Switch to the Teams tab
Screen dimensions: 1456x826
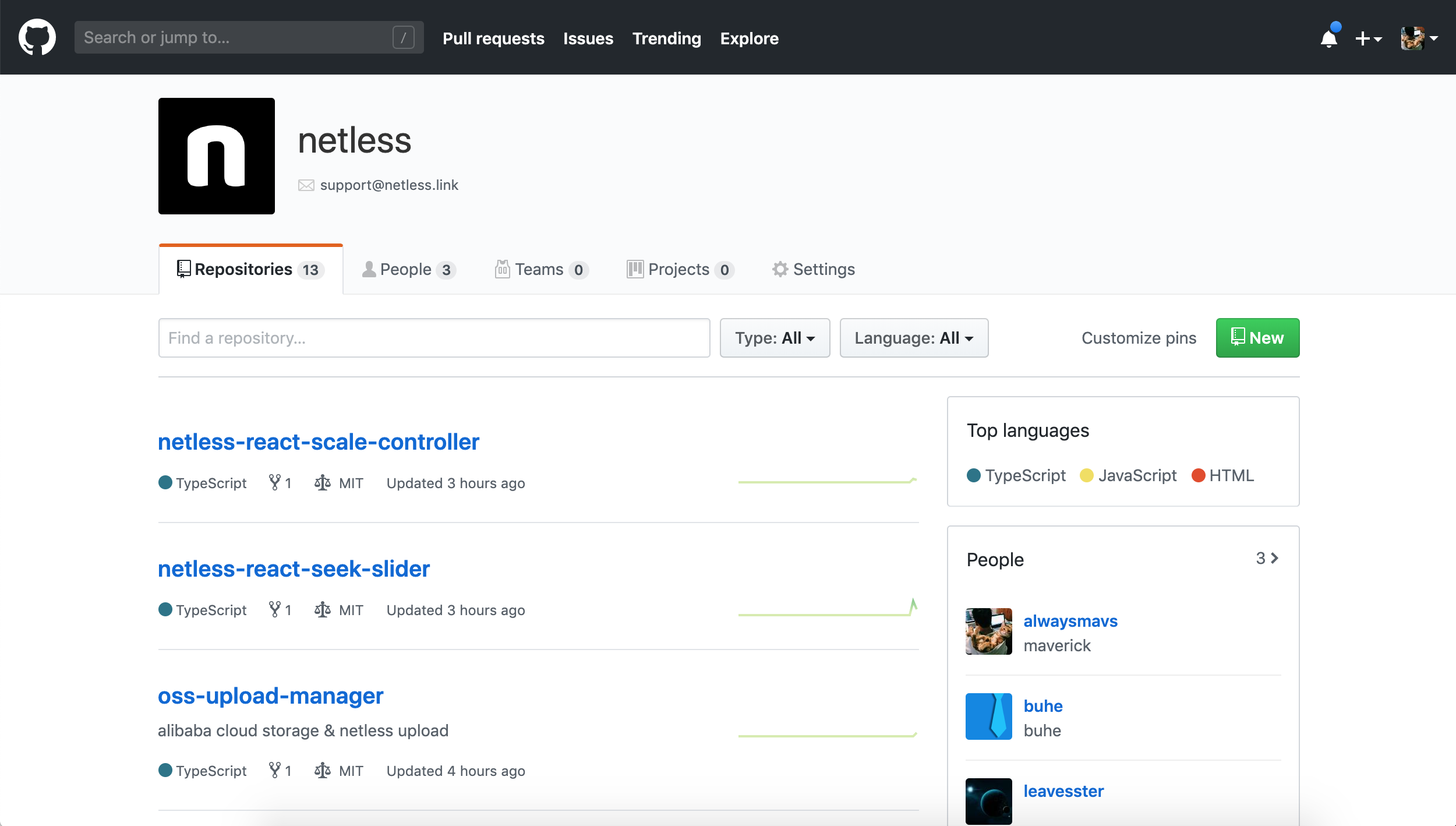pyautogui.click(x=542, y=269)
